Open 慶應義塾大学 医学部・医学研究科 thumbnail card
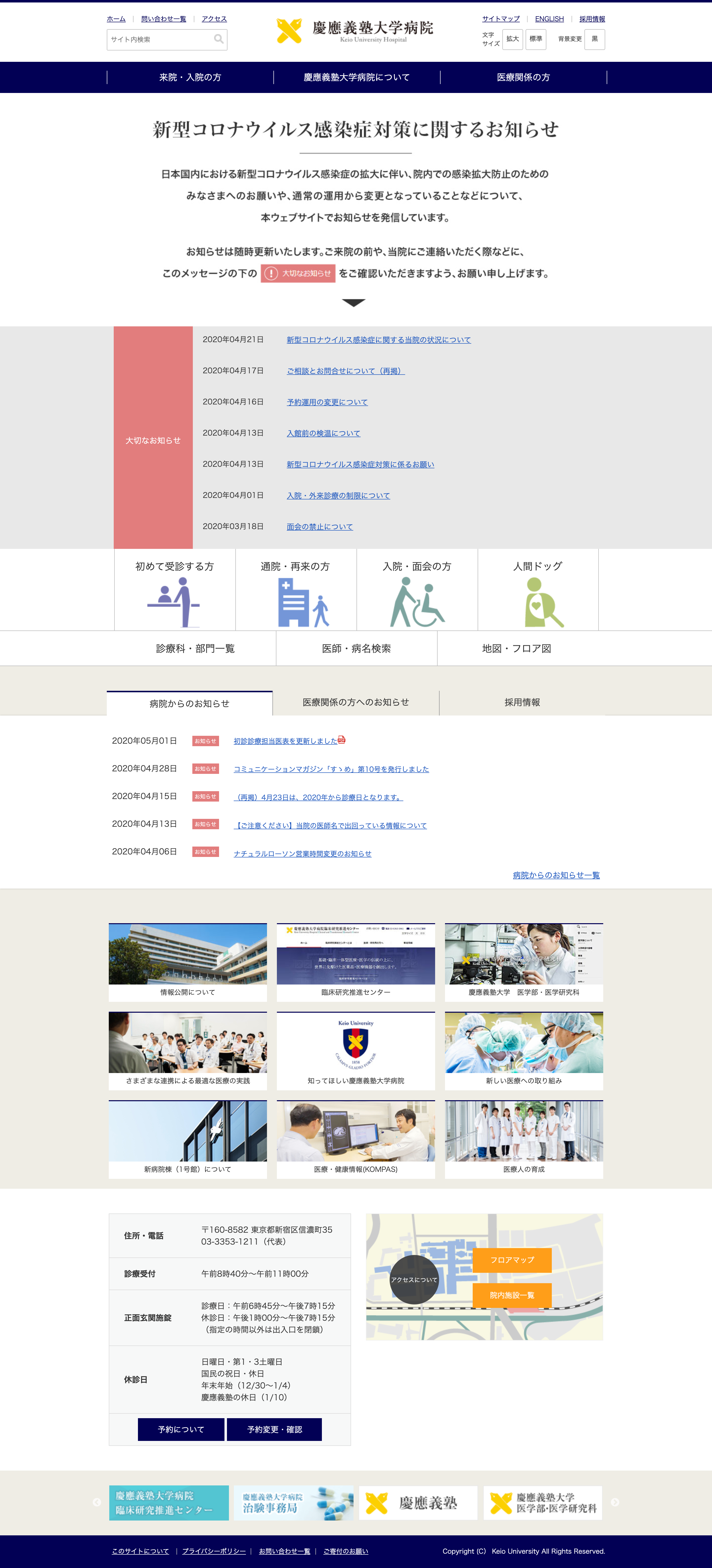Viewport: 712px width, 1568px height. (x=524, y=962)
